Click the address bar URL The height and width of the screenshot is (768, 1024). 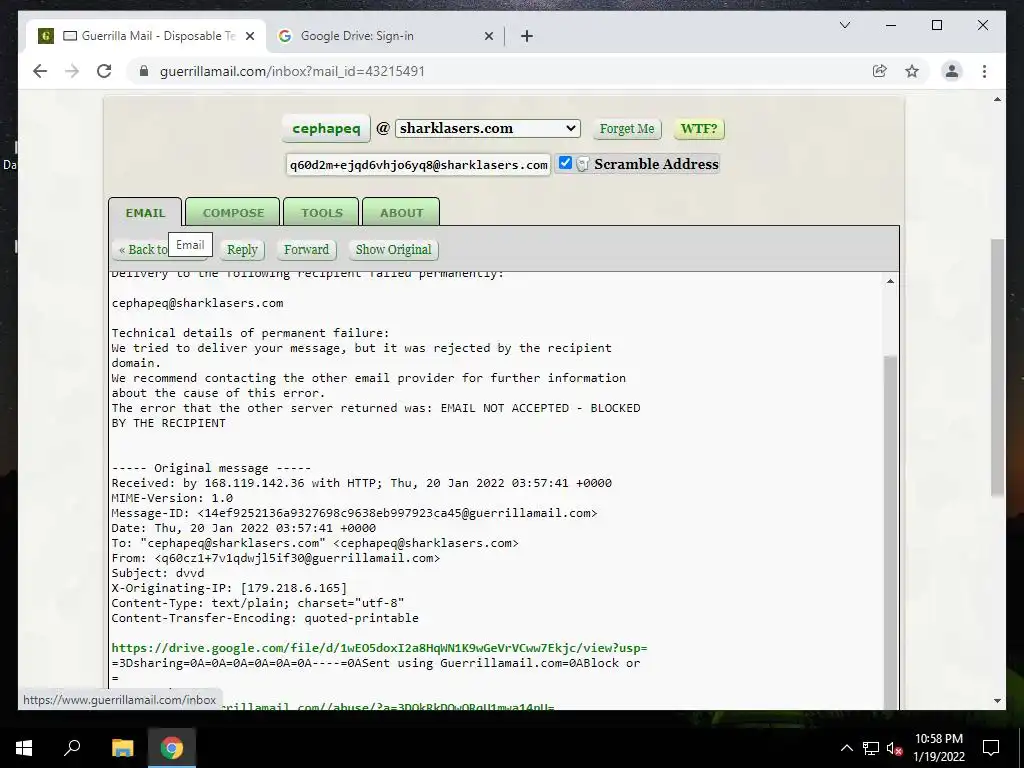[292, 71]
